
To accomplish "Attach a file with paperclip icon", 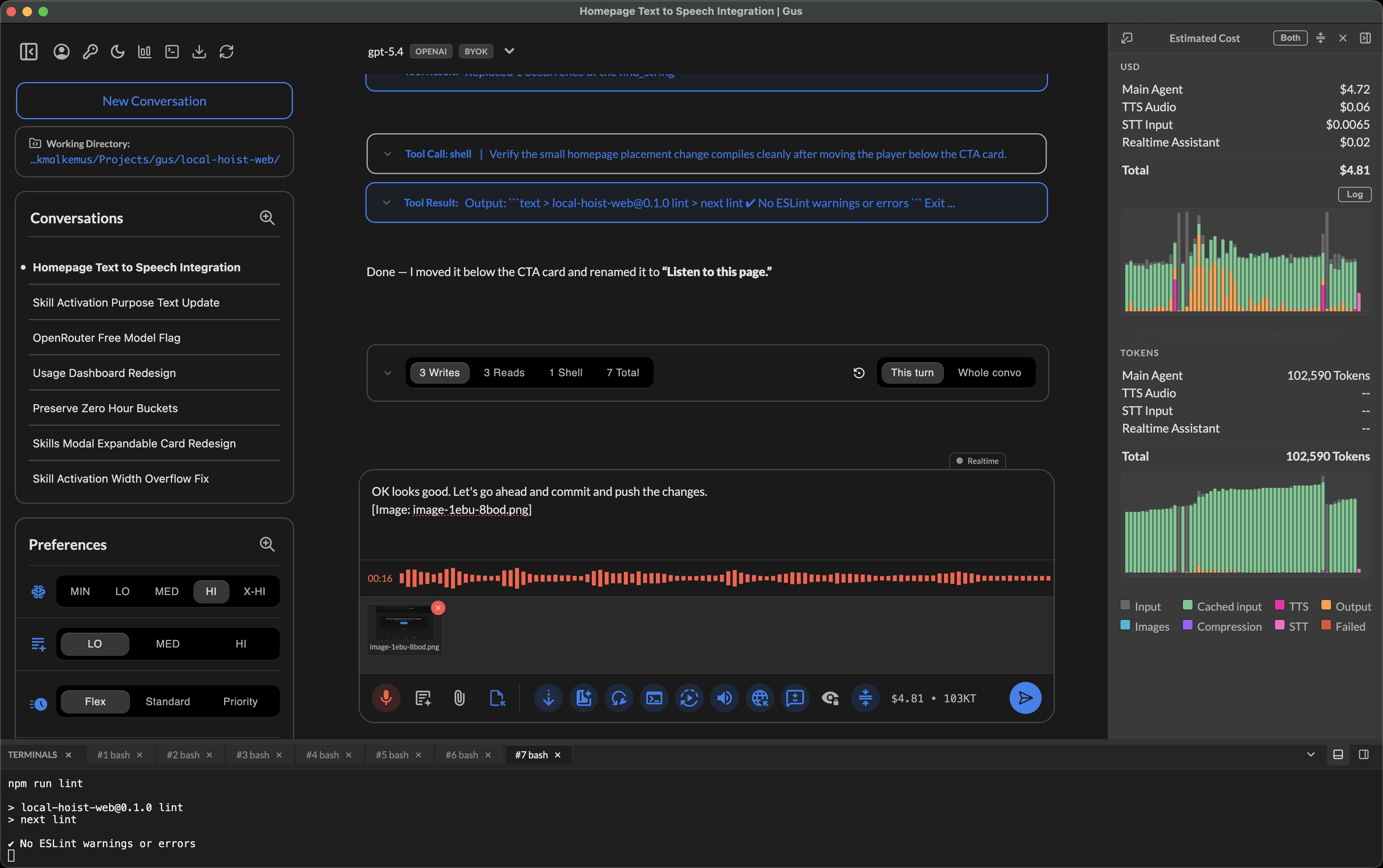I will coord(459,698).
